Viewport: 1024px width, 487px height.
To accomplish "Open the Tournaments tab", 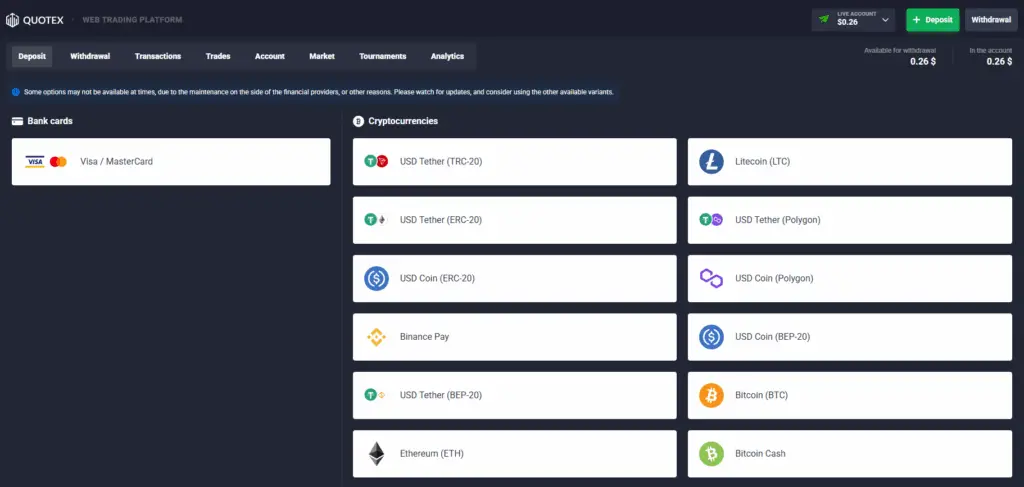I will coord(383,56).
